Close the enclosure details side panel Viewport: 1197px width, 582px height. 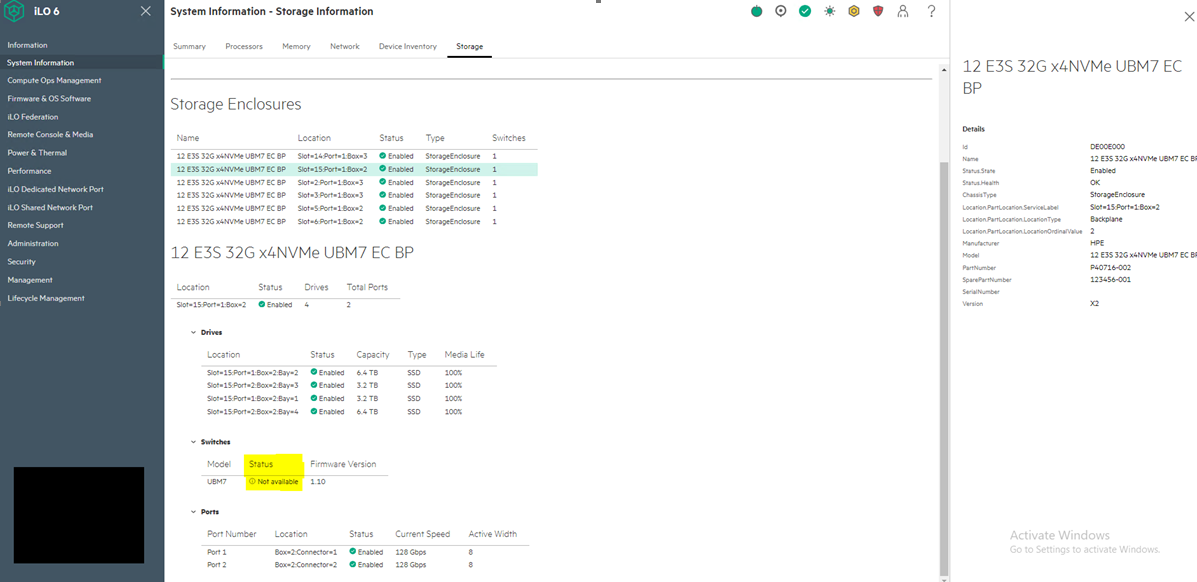[1190, 17]
